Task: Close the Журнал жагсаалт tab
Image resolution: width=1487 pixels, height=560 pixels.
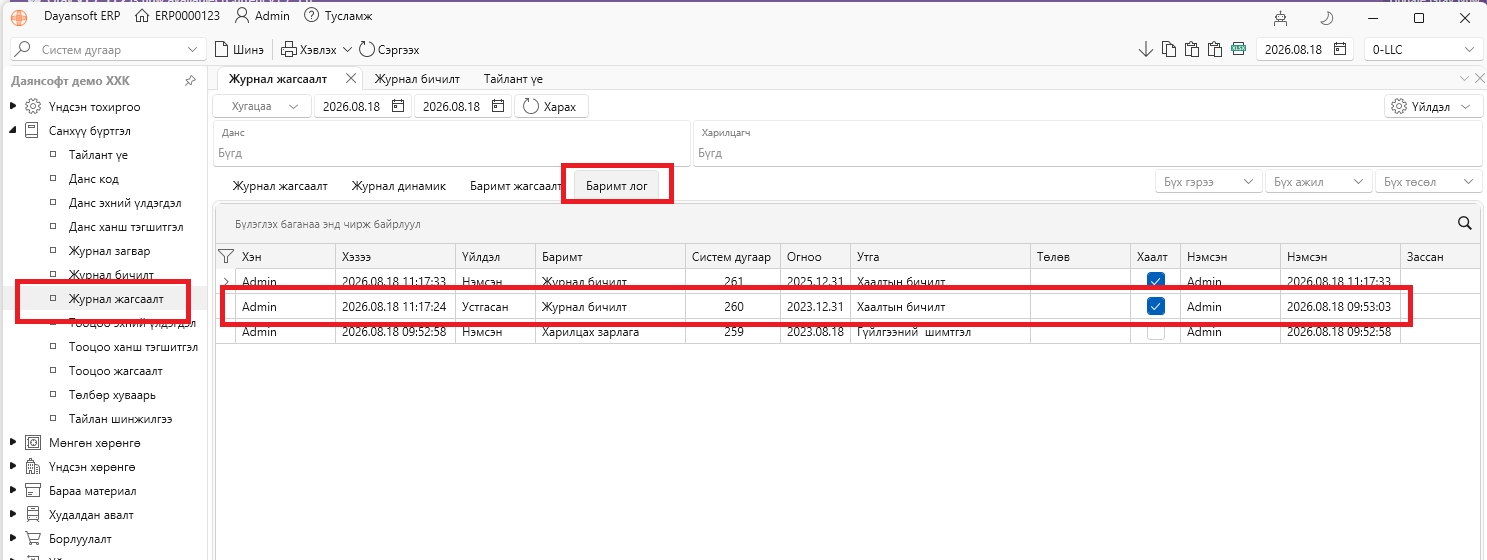Action: 350,78
